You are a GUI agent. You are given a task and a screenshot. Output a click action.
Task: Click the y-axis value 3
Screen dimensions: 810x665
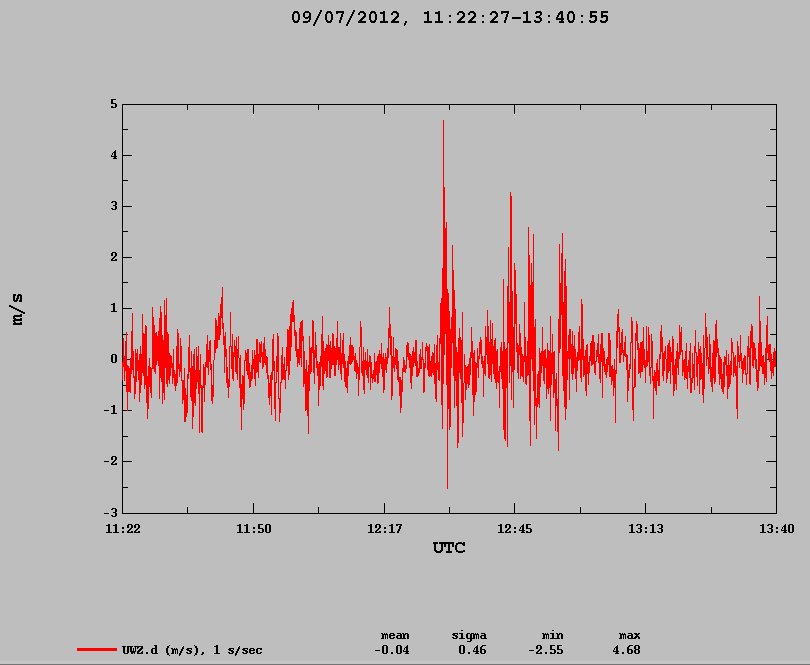pyautogui.click(x=114, y=206)
